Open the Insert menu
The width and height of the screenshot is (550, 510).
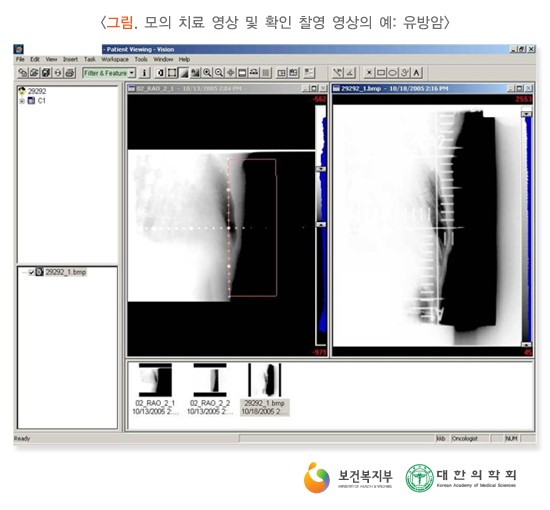[x=71, y=59]
